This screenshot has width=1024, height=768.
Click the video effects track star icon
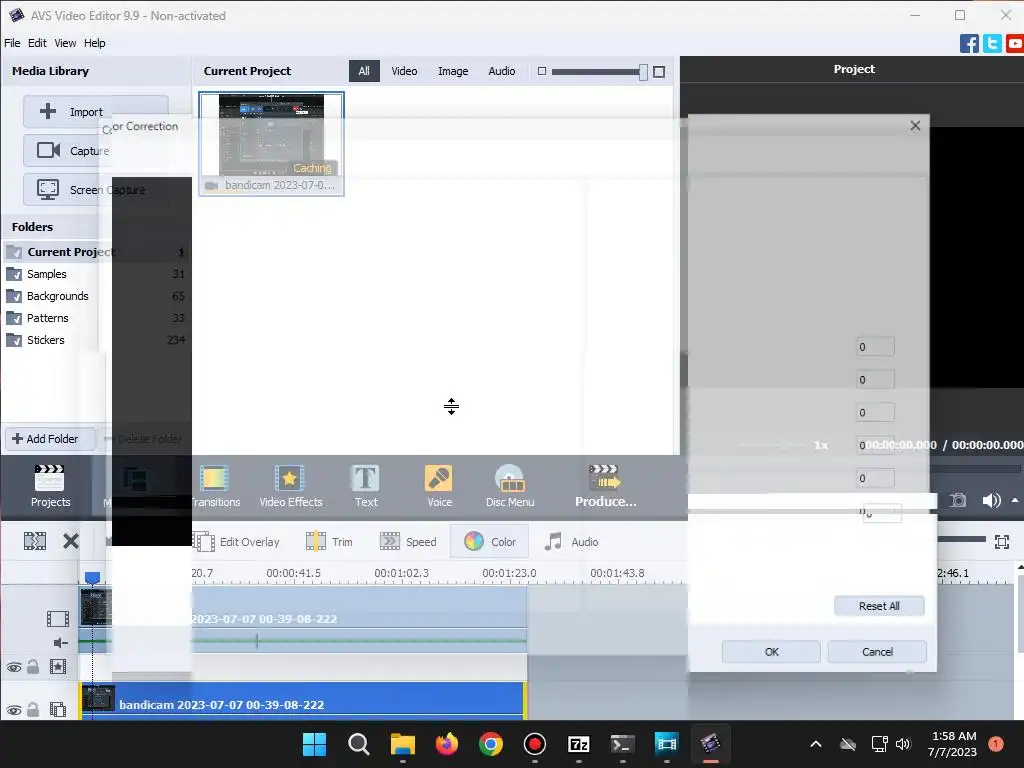pyautogui.click(x=57, y=667)
